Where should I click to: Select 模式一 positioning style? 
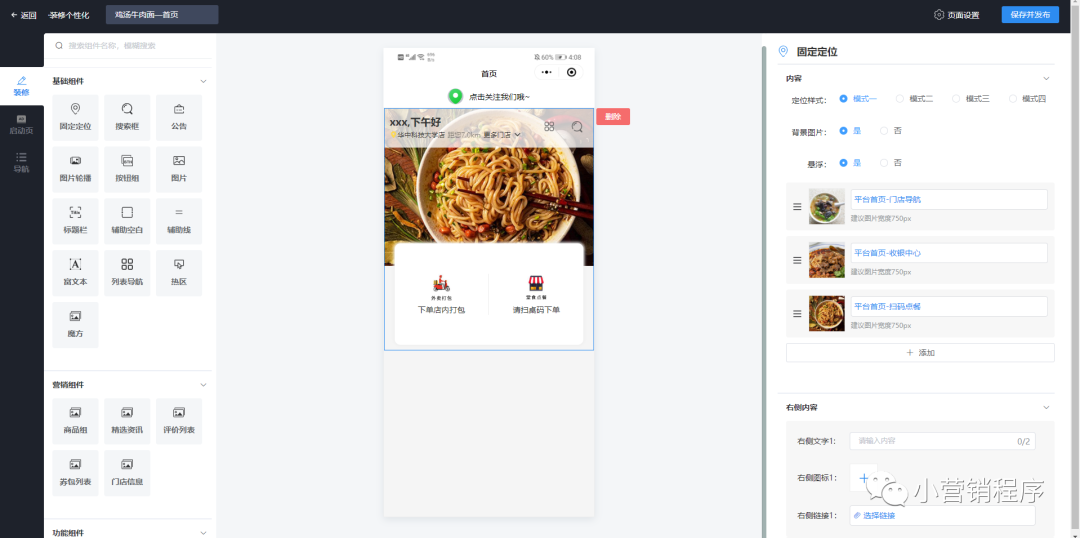(858, 99)
